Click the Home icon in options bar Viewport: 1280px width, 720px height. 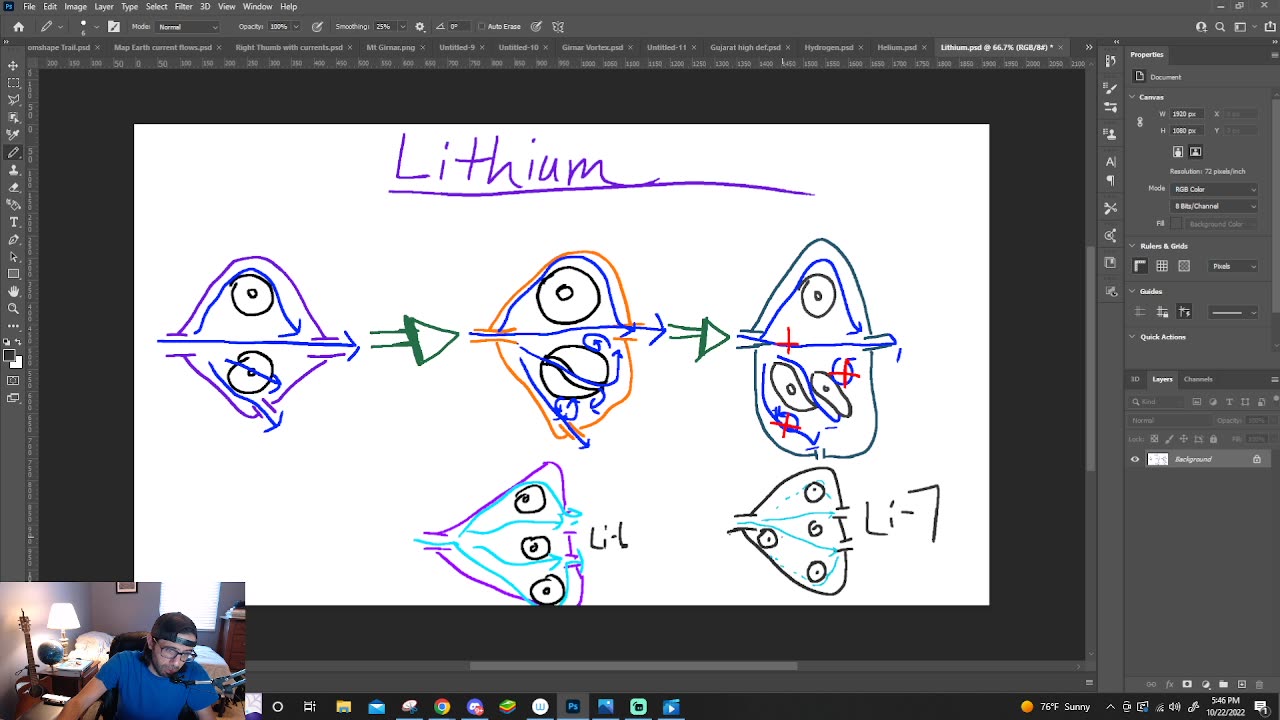18,27
